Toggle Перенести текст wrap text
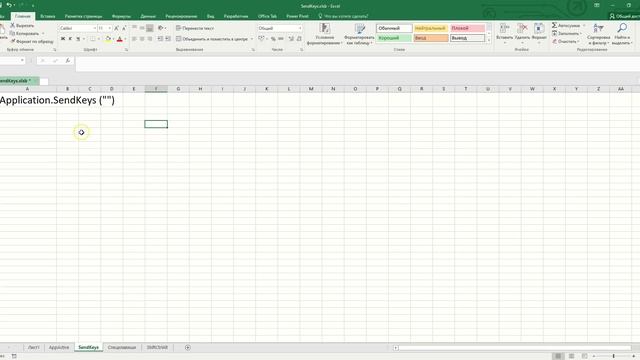The width and height of the screenshot is (640, 360). (195, 28)
